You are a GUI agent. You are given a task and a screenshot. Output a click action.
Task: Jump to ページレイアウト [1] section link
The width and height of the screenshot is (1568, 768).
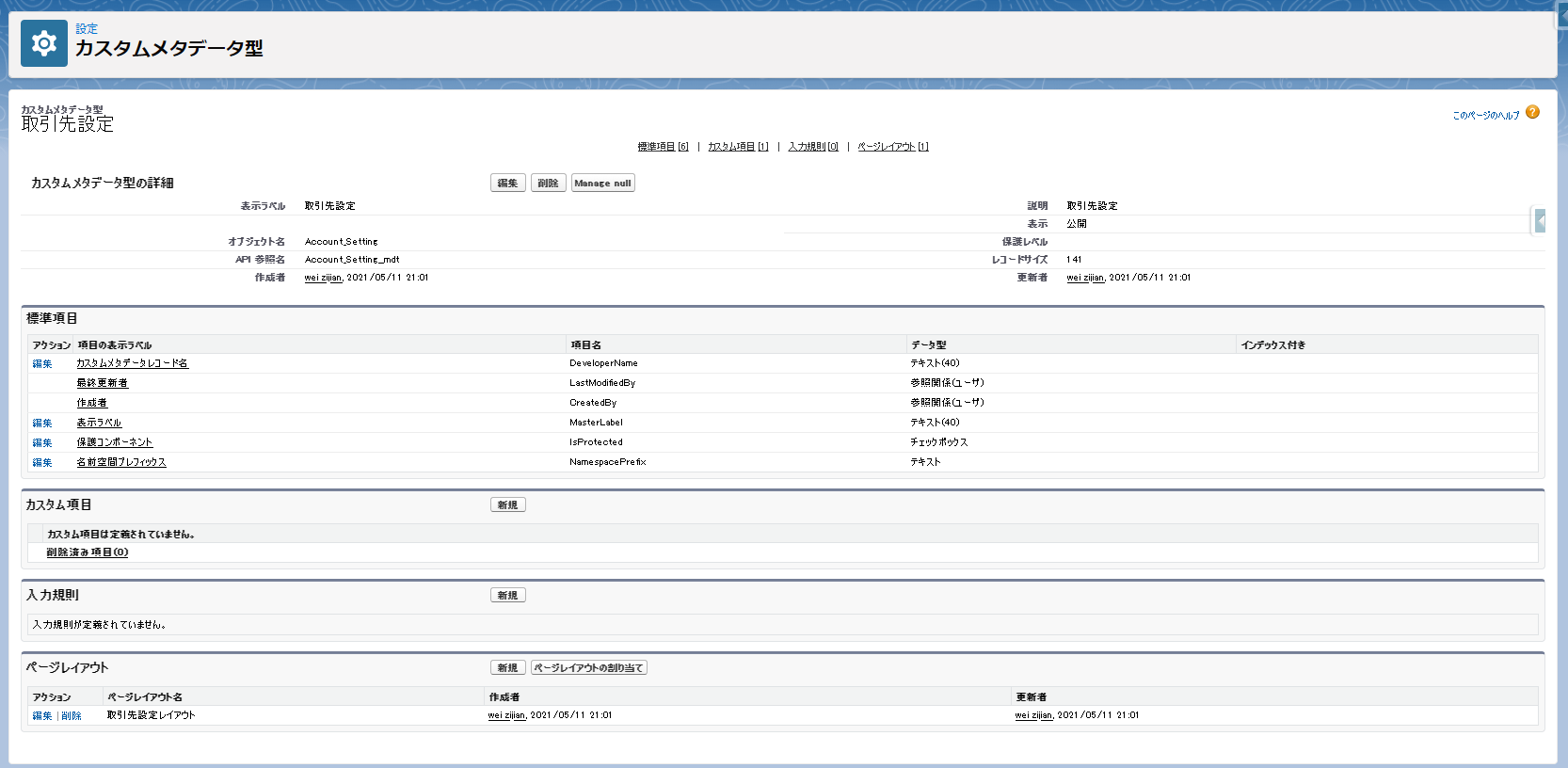893,146
